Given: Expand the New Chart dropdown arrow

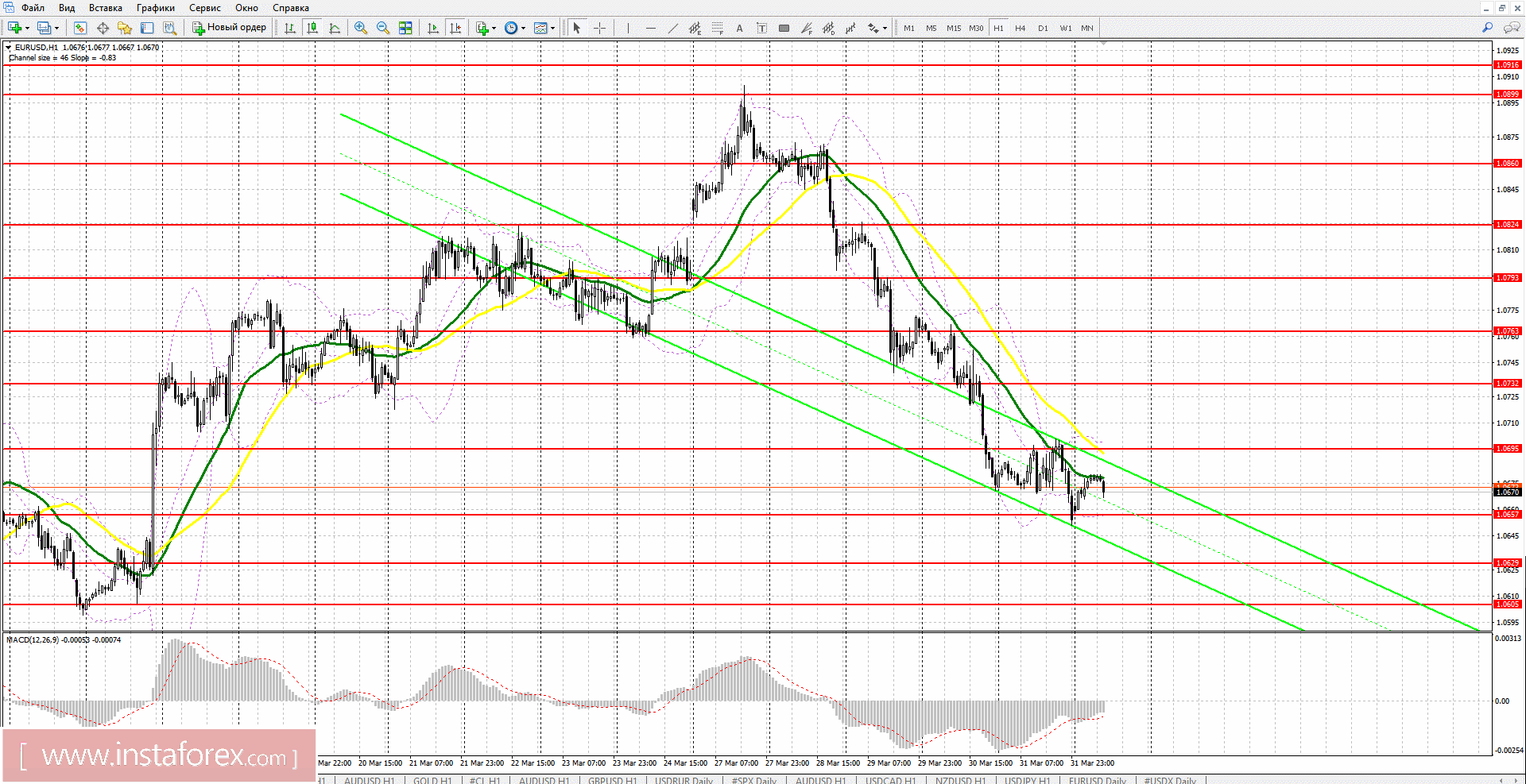Looking at the screenshot, I should click(x=27, y=28).
